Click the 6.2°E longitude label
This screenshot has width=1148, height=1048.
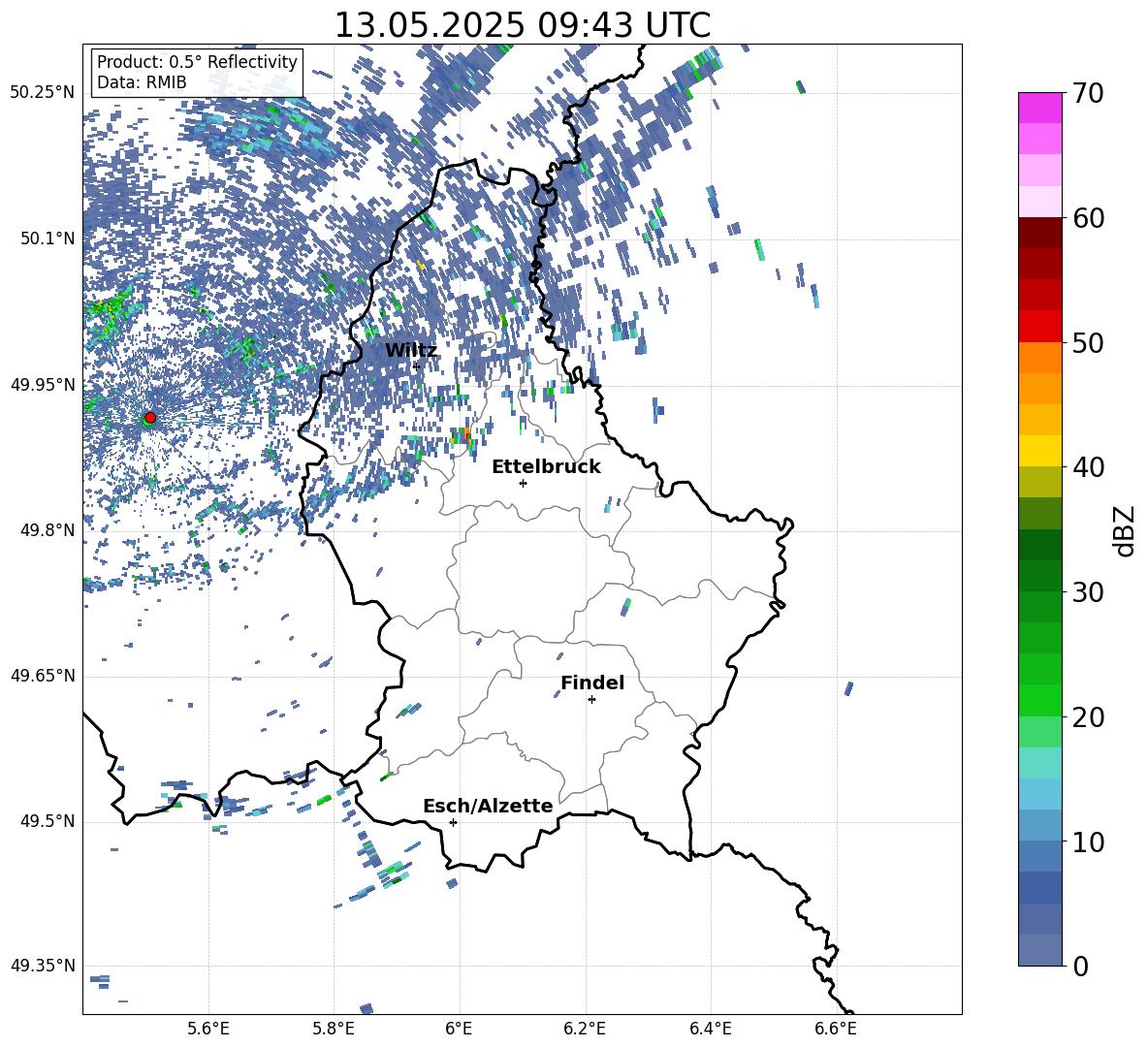585,1029
